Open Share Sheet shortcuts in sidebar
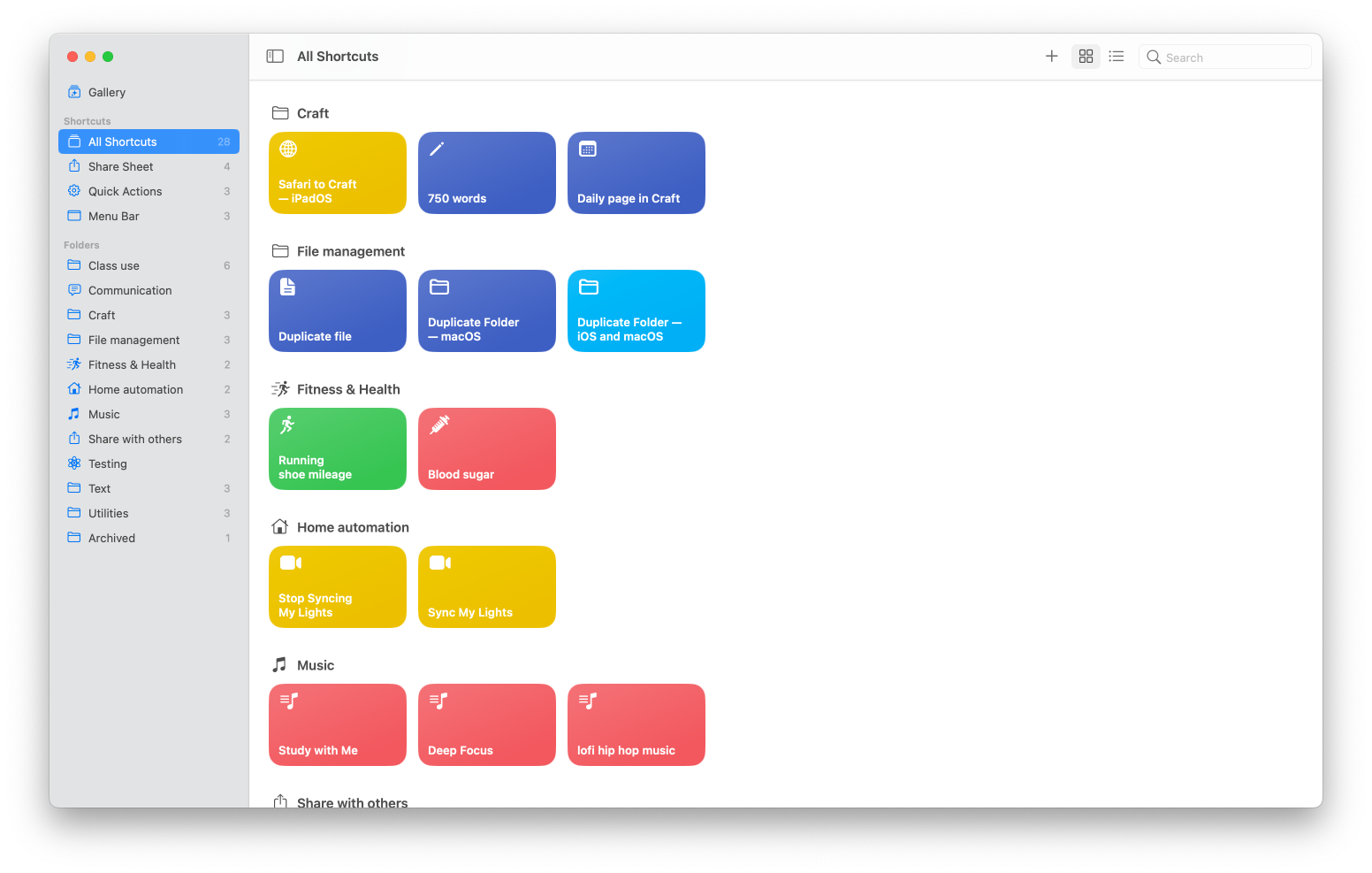Viewport: 1372px width, 873px height. point(121,165)
